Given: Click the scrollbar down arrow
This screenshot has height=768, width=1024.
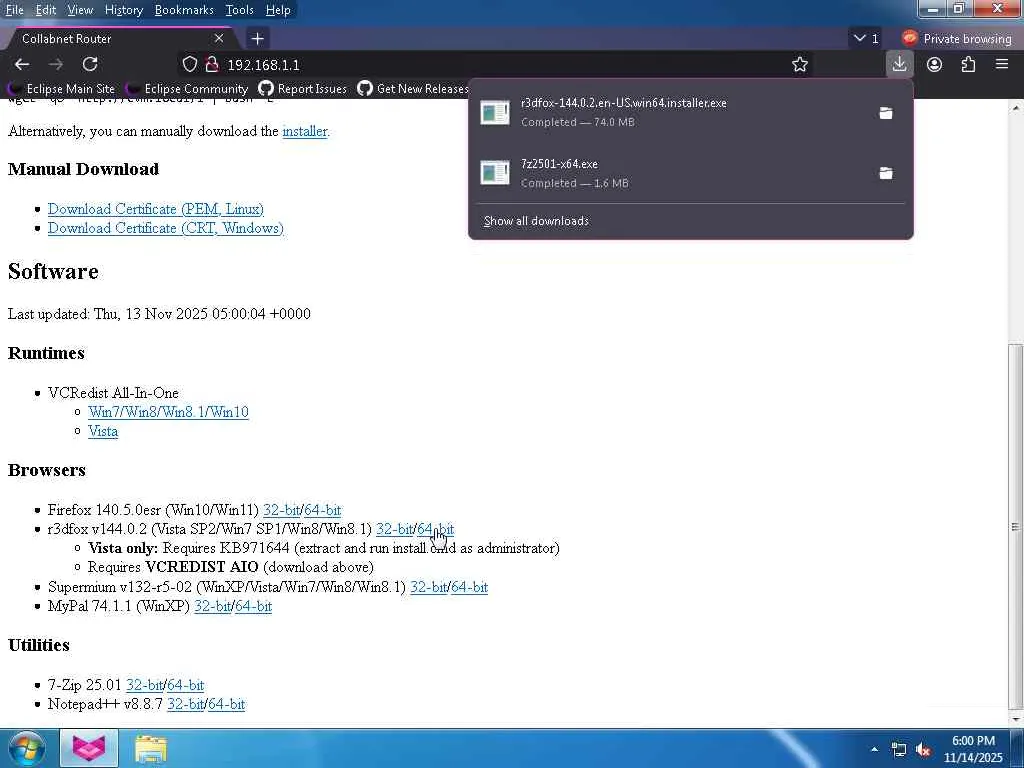Looking at the screenshot, I should 1016,718.
